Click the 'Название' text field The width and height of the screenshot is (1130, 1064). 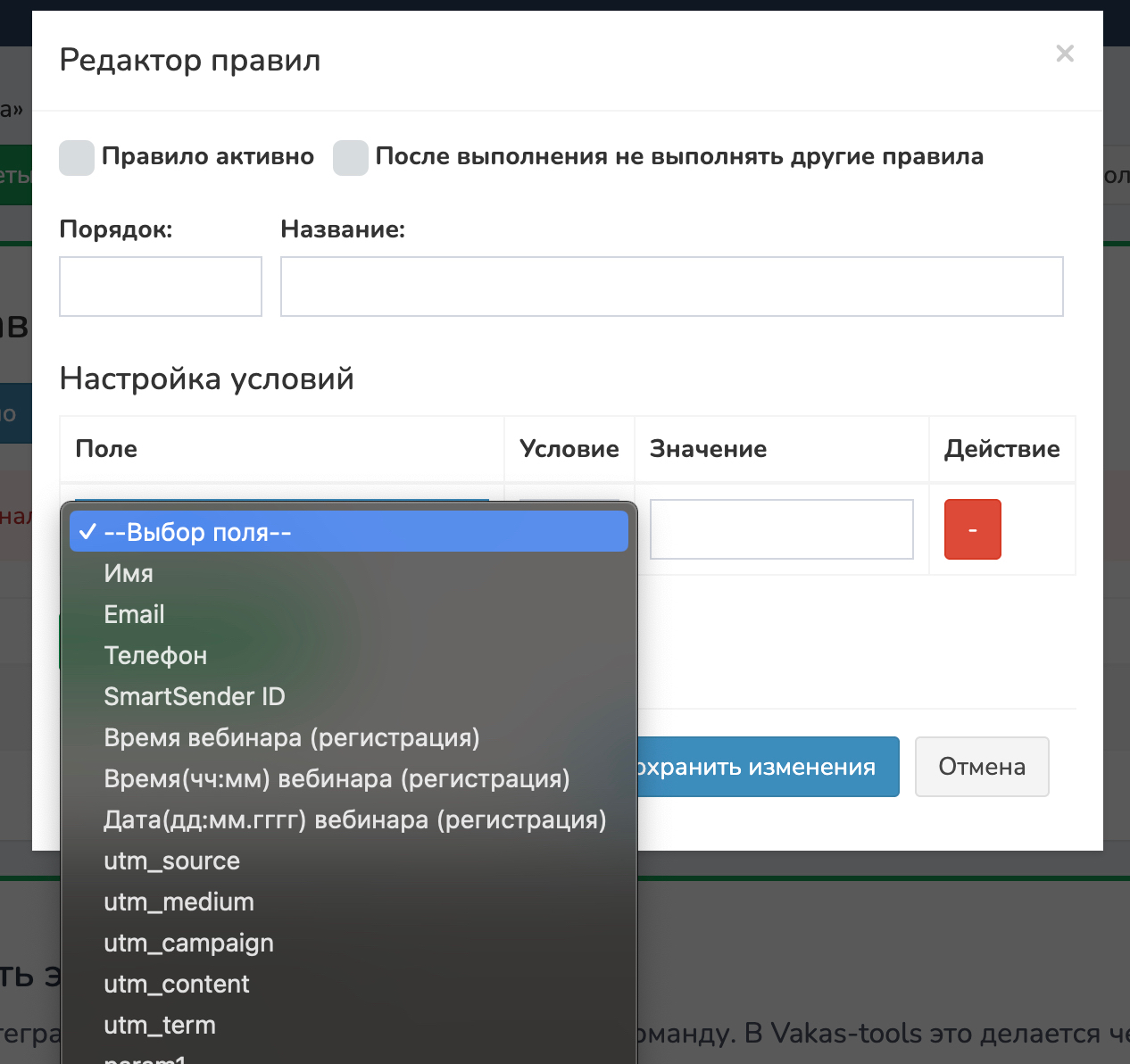[671, 287]
